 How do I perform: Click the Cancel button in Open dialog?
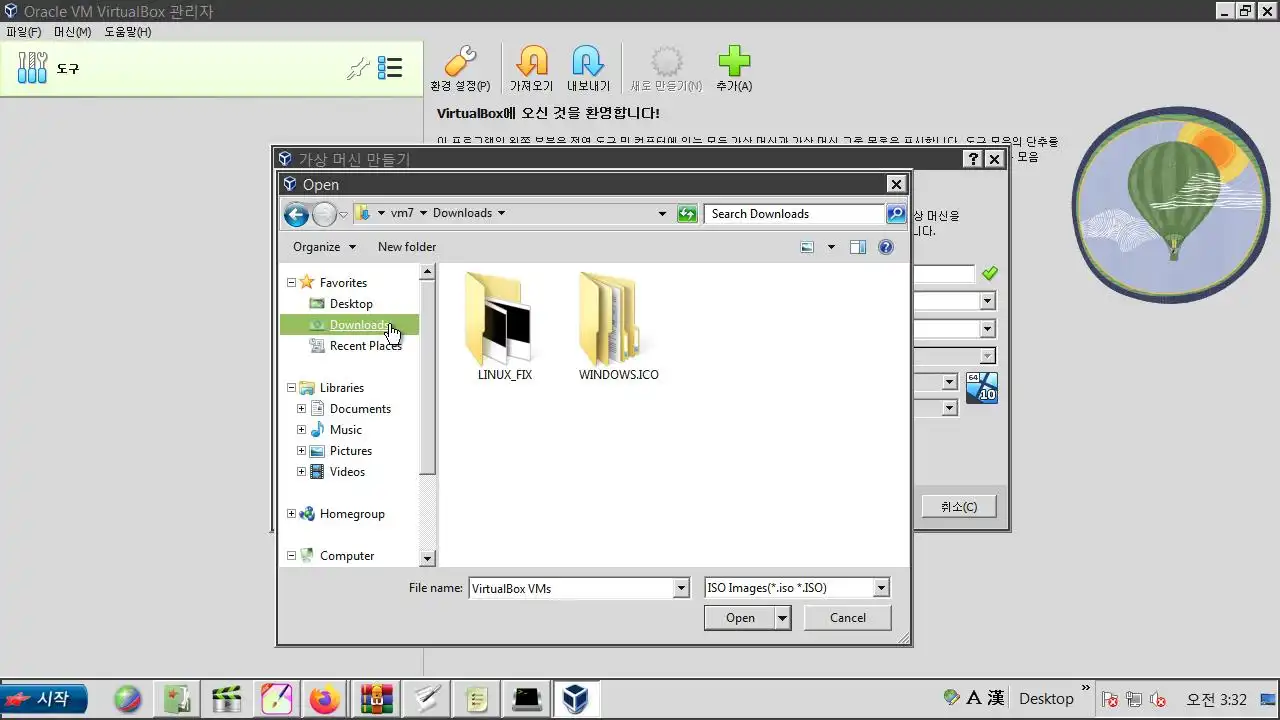click(x=848, y=618)
